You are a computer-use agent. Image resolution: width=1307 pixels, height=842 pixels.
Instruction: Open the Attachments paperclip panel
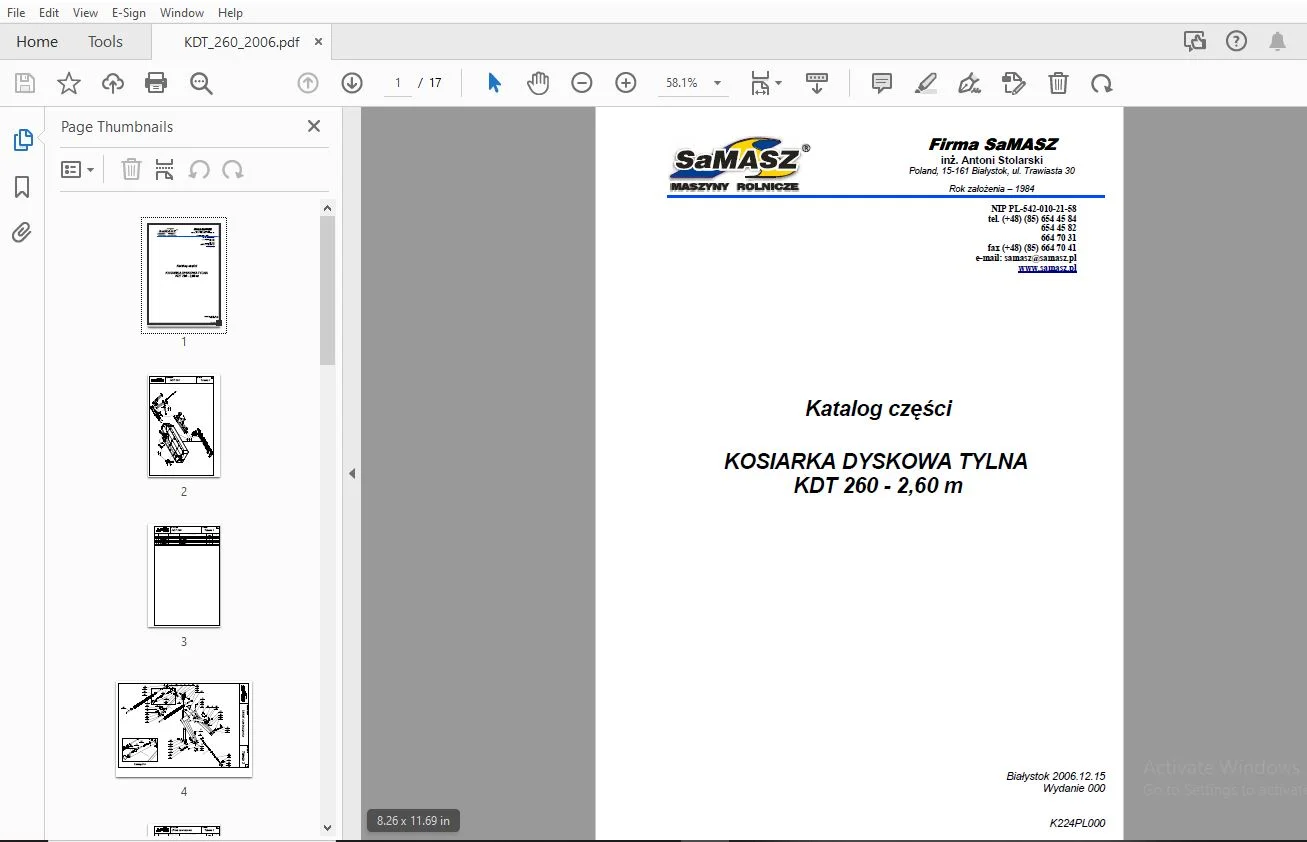click(x=22, y=233)
